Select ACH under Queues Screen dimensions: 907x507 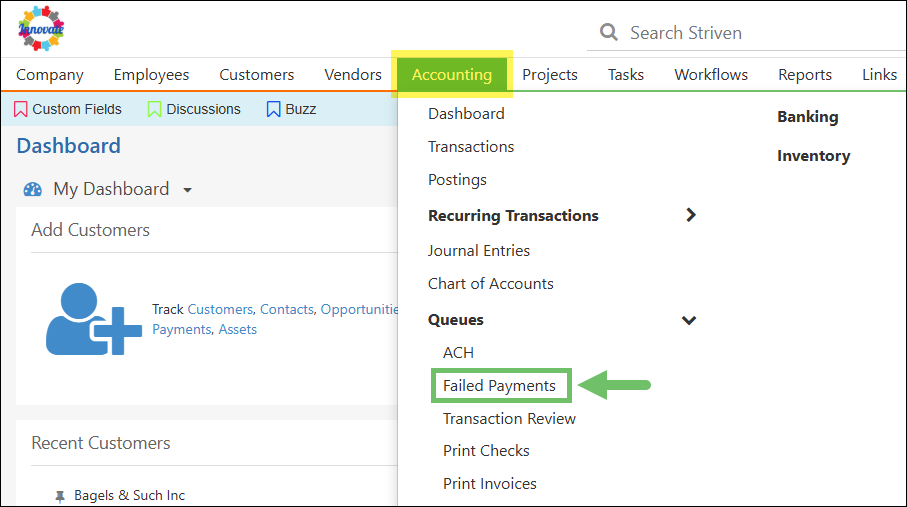coord(458,352)
